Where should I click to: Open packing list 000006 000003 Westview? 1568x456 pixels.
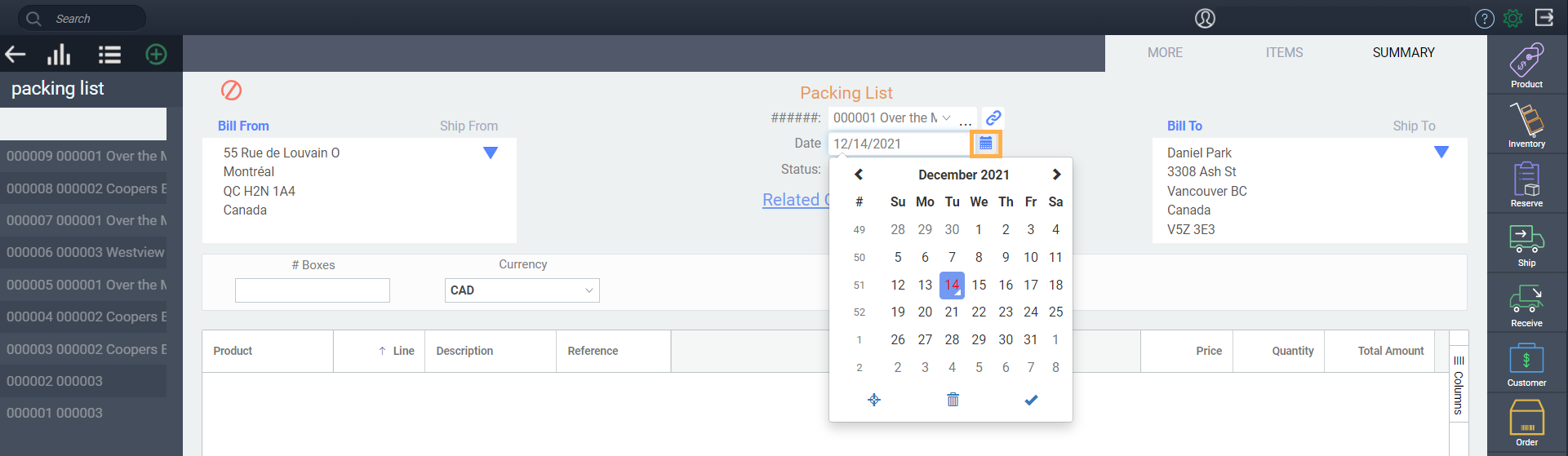click(83, 252)
